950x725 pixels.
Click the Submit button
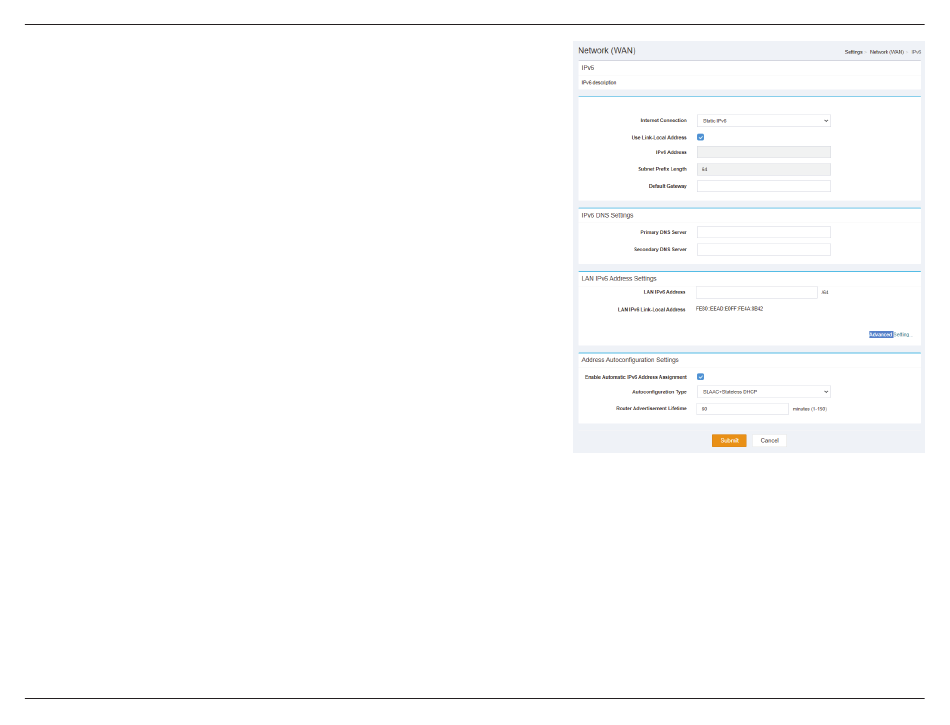tap(729, 440)
